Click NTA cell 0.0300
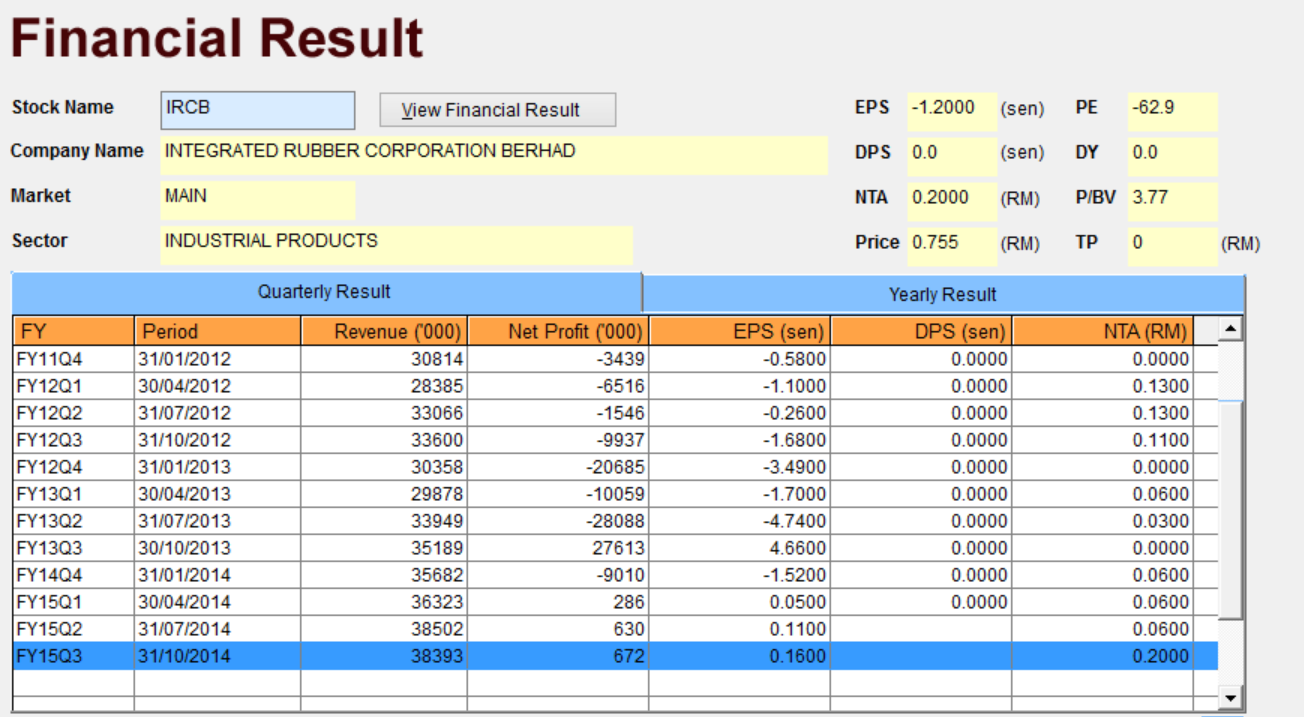 pyautogui.click(x=1103, y=521)
